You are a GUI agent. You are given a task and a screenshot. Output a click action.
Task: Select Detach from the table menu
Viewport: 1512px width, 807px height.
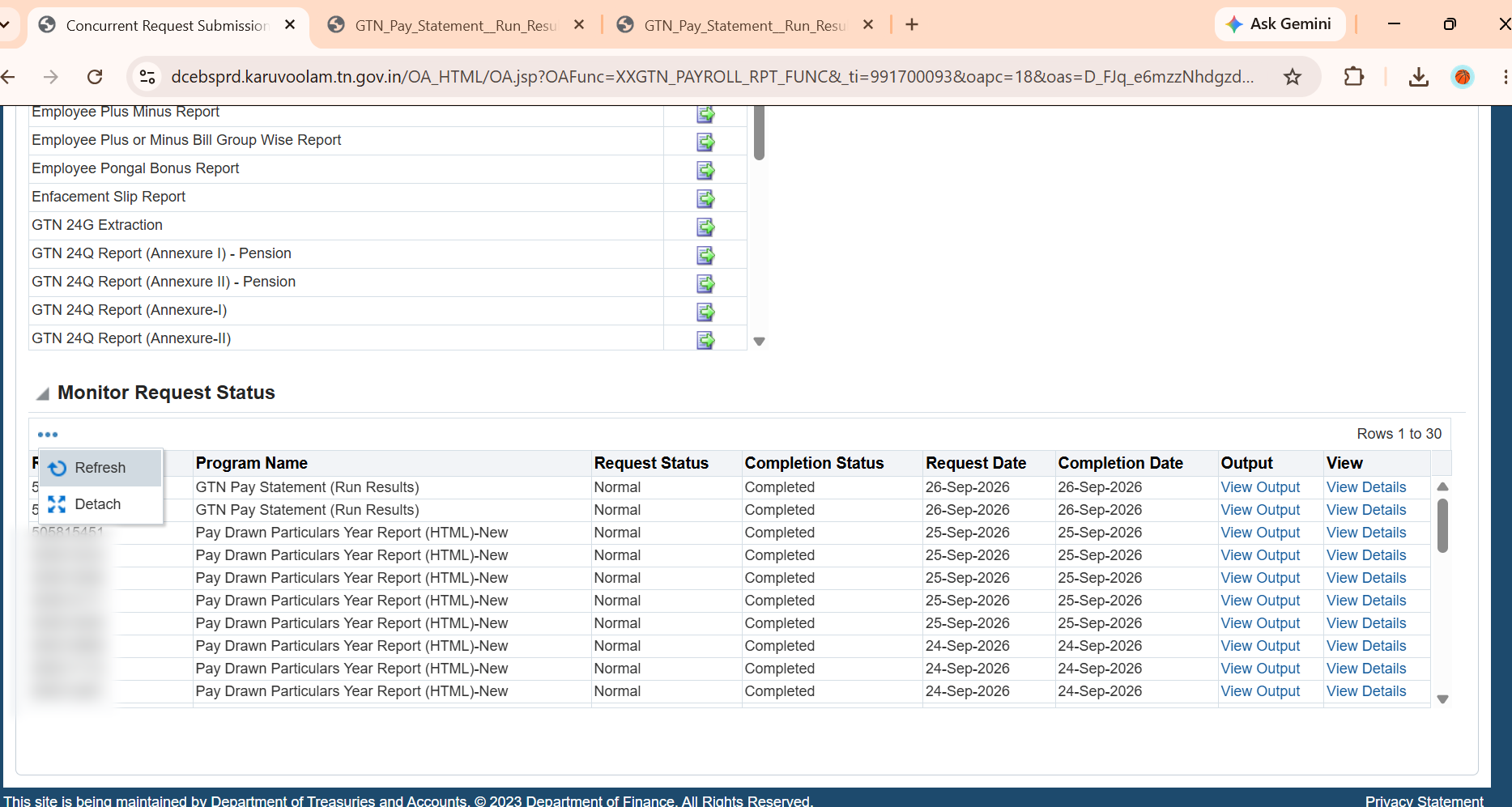[x=100, y=504]
